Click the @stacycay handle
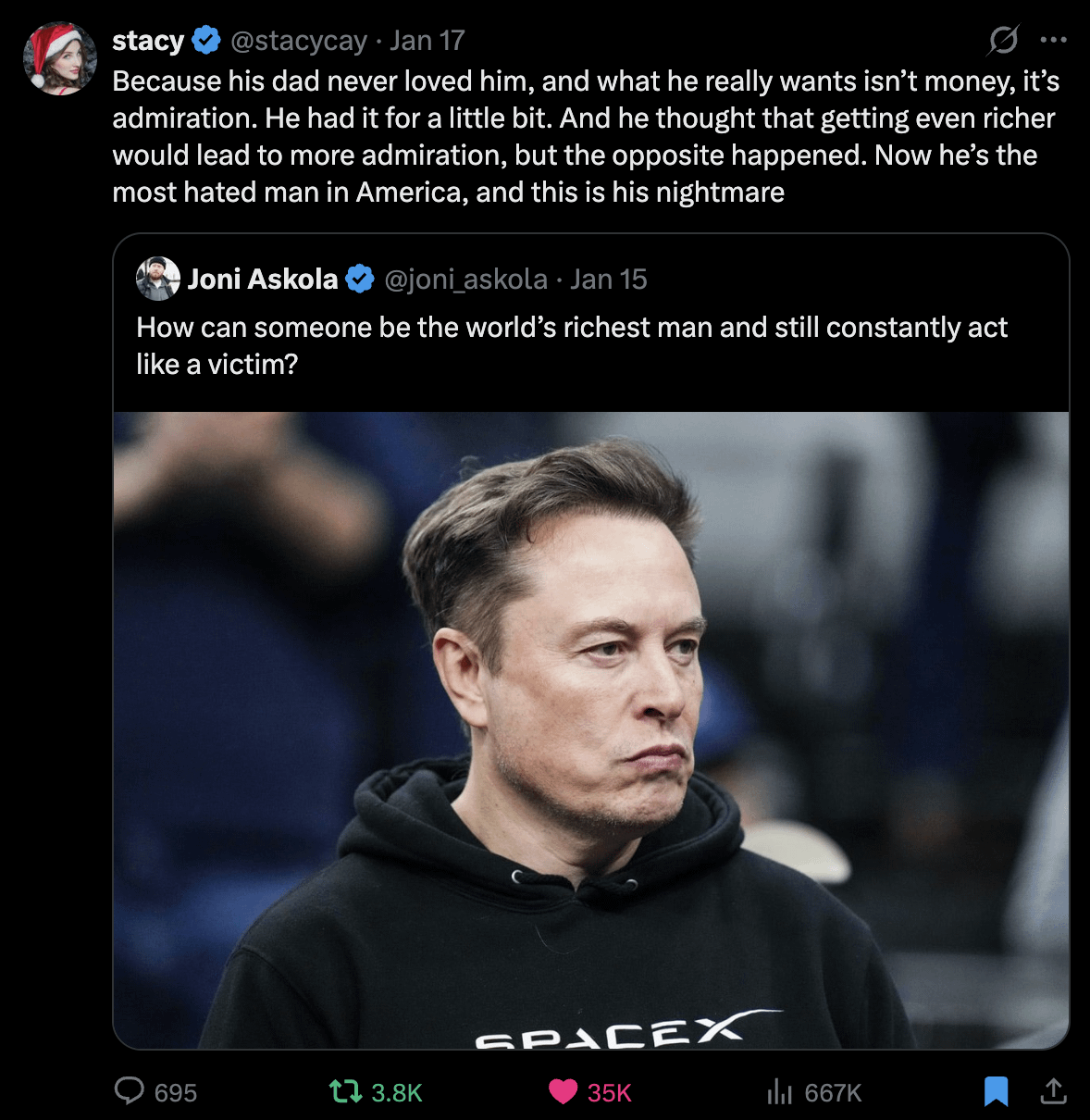The width and height of the screenshot is (1090, 1120). point(298,41)
